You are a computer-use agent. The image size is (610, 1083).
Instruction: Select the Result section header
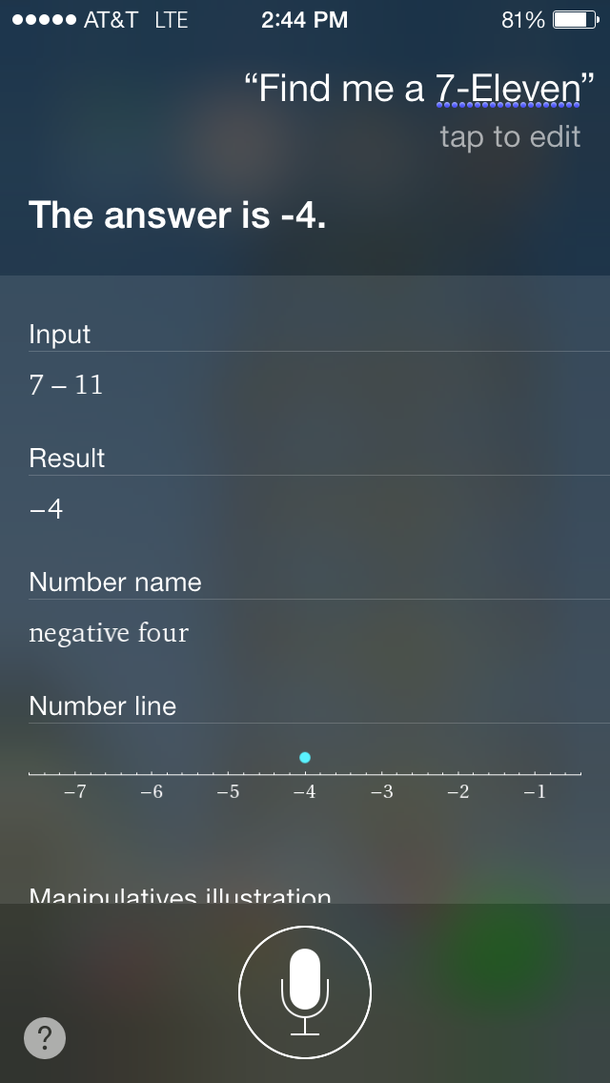67,459
